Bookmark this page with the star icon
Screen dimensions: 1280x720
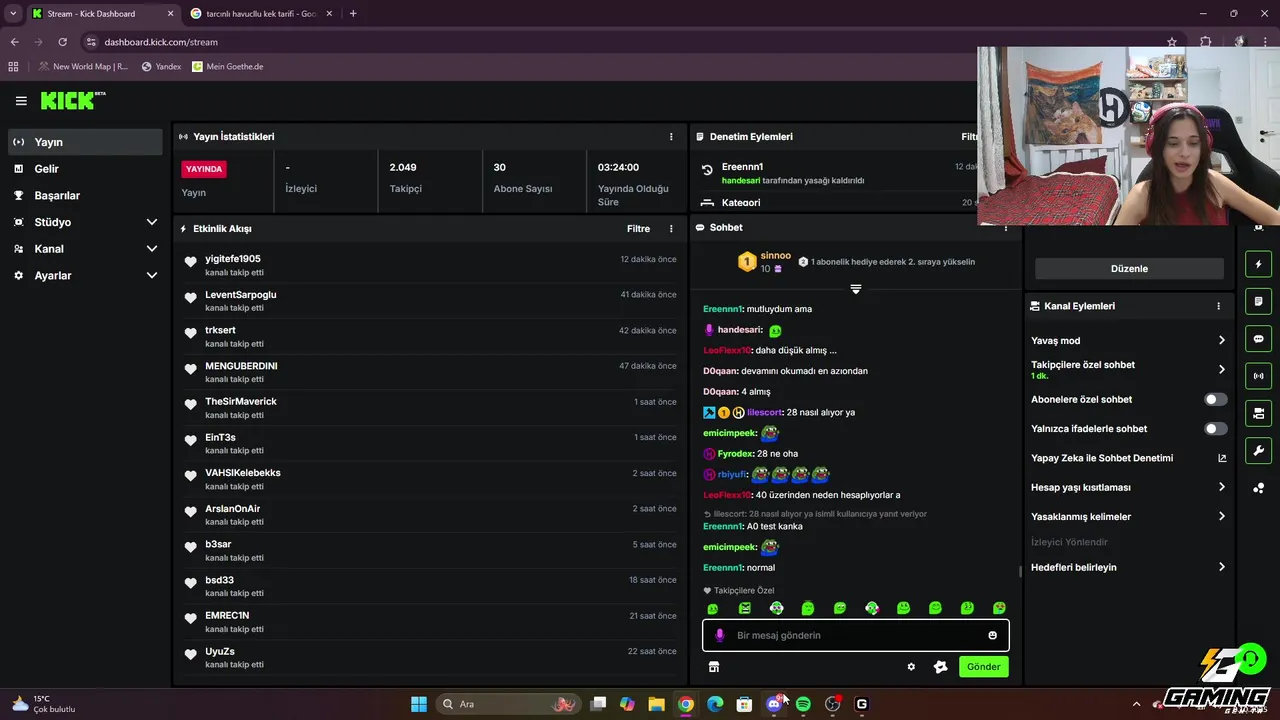(1172, 42)
